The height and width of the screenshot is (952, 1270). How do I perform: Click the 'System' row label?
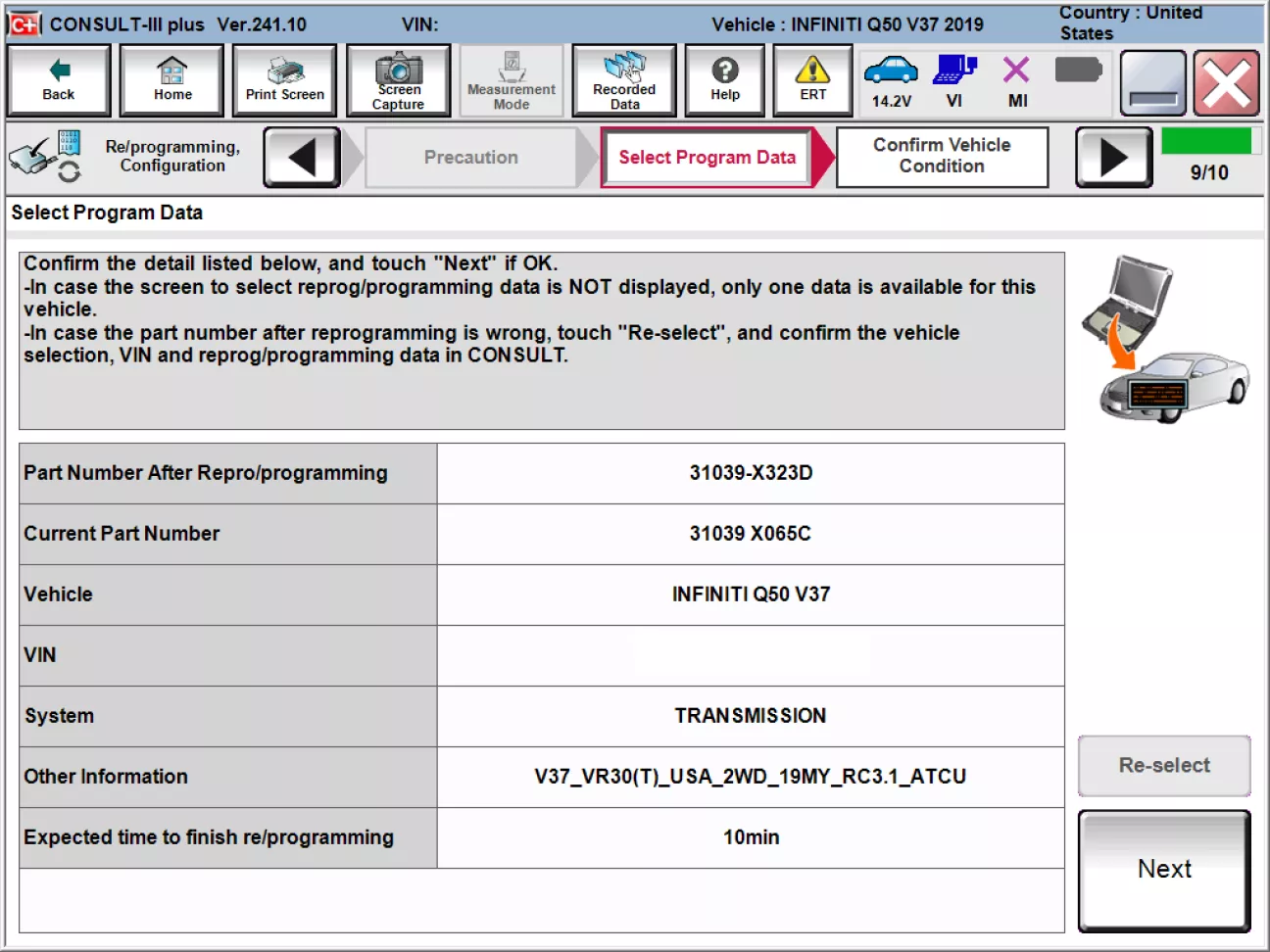click(59, 716)
